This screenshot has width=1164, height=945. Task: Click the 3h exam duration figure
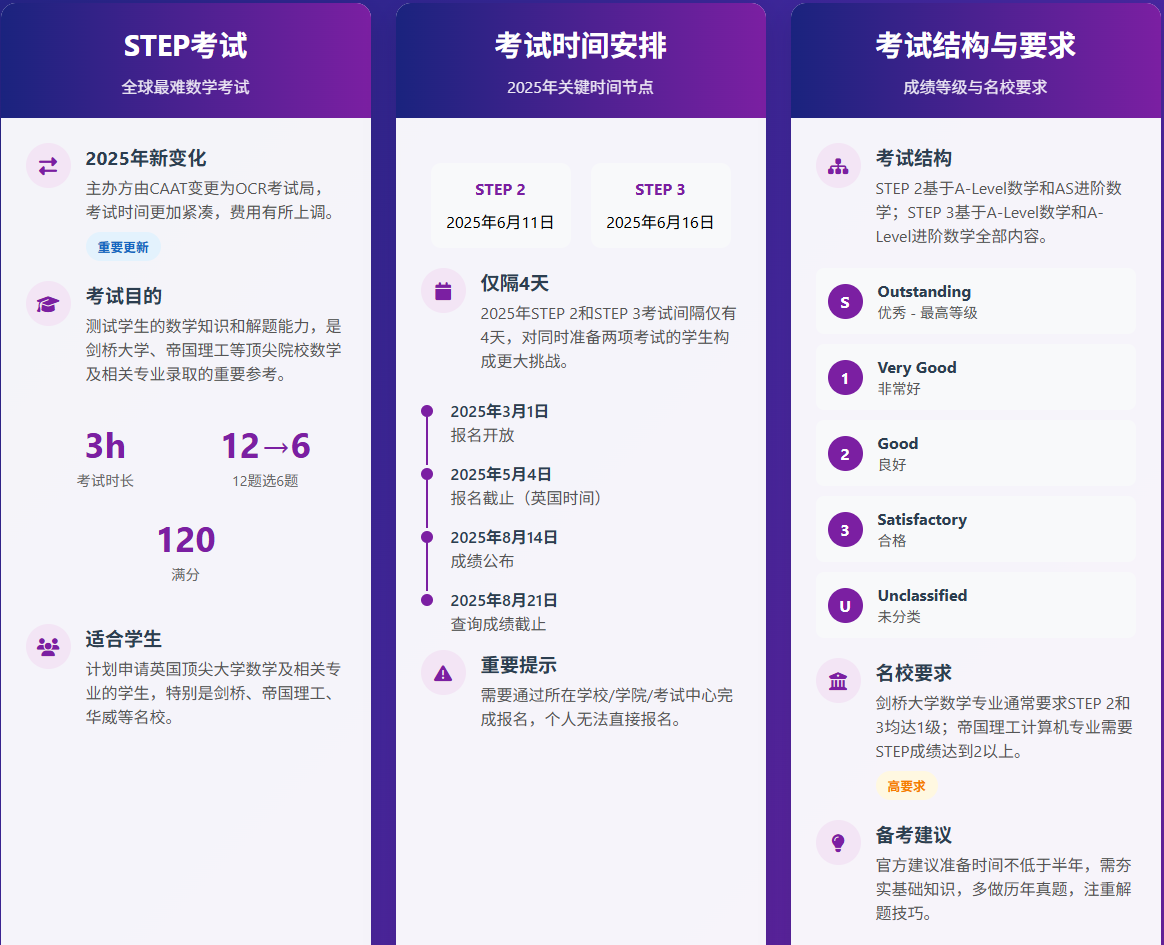(105, 446)
